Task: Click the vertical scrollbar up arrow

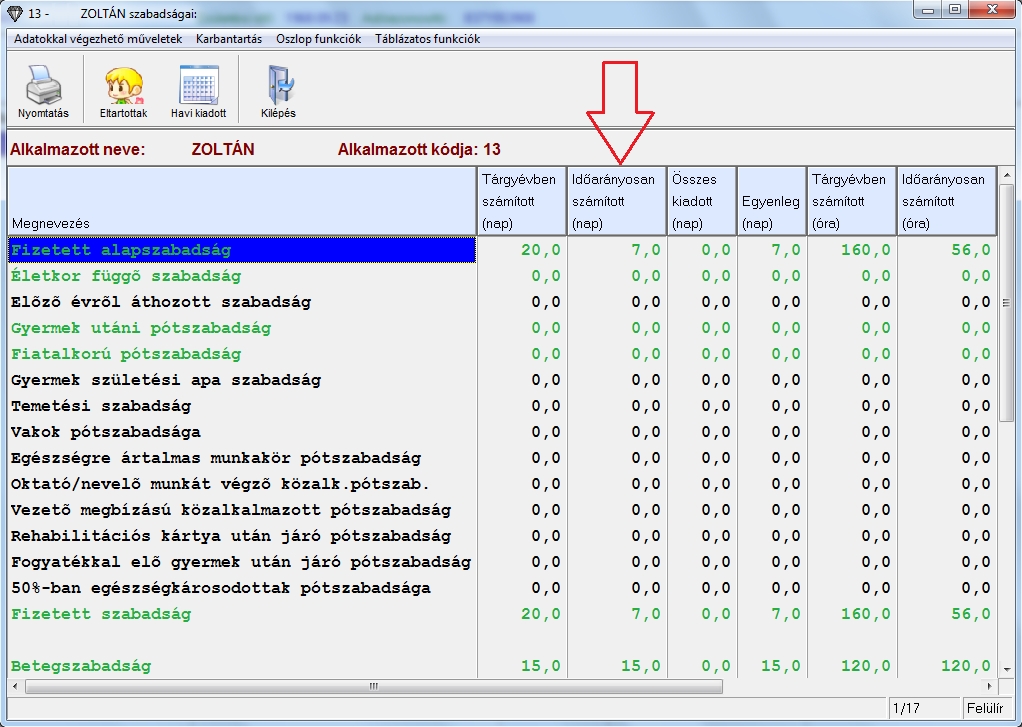Action: pyautogui.click(x=1006, y=175)
